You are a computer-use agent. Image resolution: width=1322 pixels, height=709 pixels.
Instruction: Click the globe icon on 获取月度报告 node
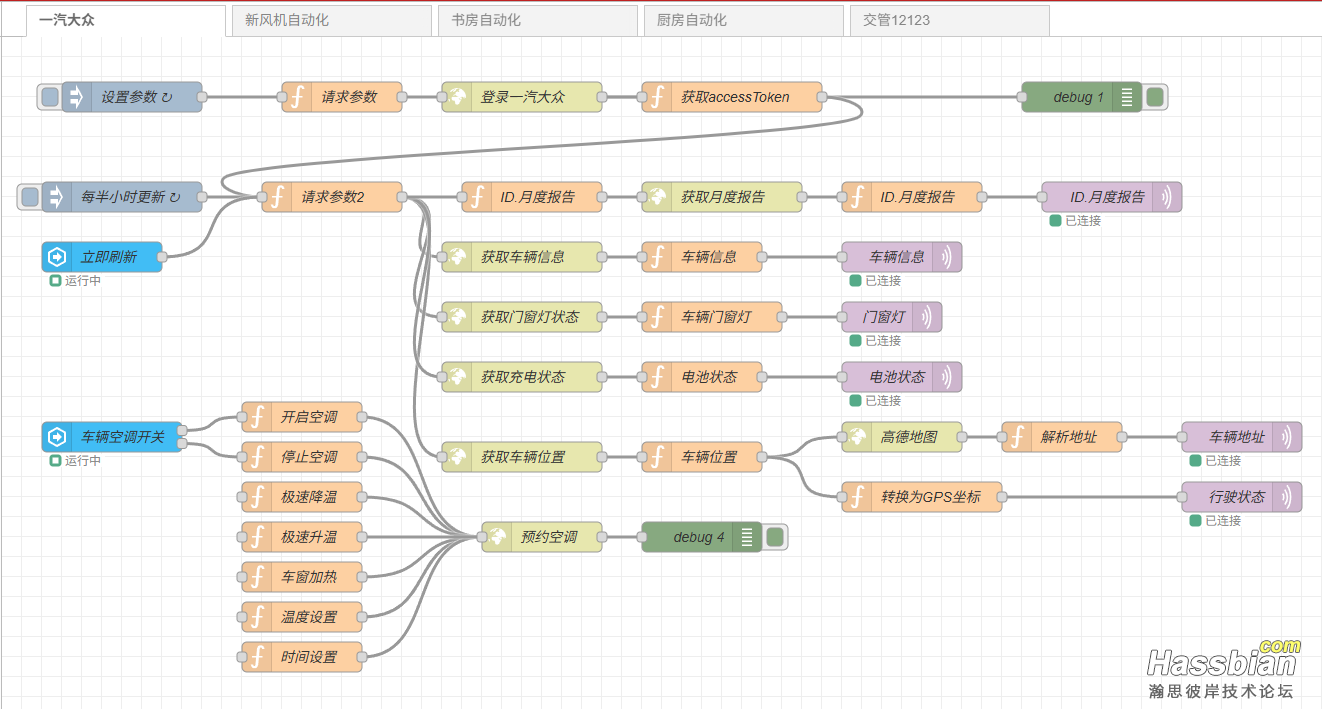(657, 197)
